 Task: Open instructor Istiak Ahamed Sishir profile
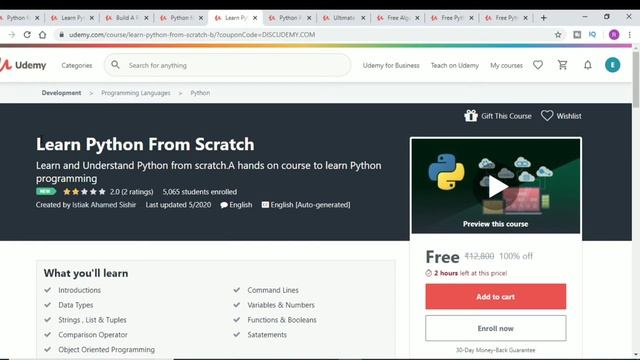pyautogui.click(x=104, y=205)
